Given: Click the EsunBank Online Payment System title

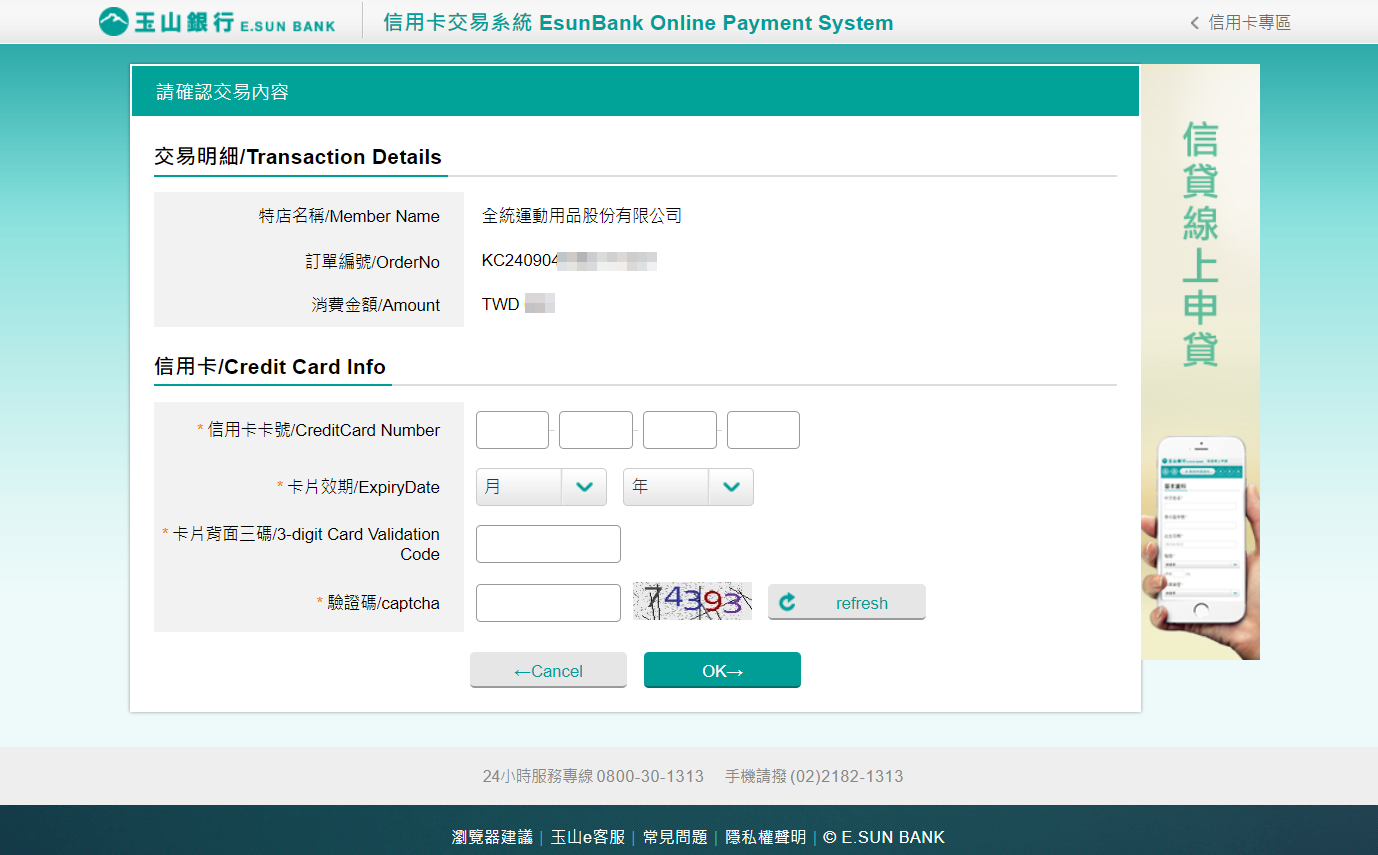Looking at the screenshot, I should click(638, 22).
